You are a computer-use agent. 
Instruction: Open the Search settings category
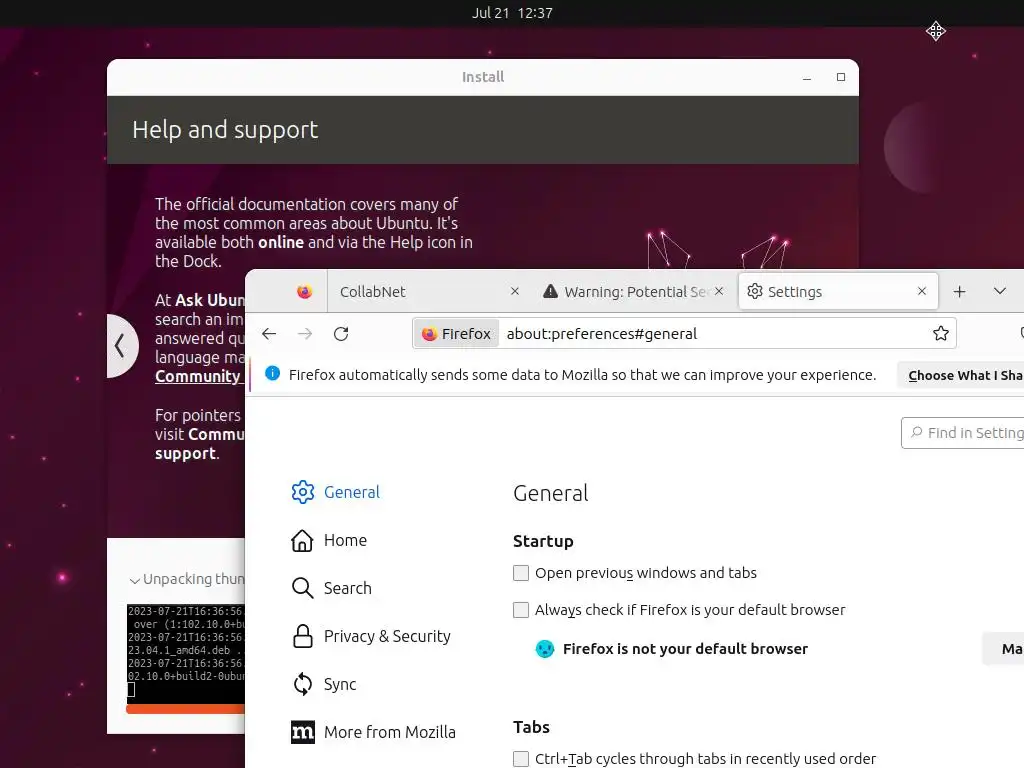tap(332, 588)
